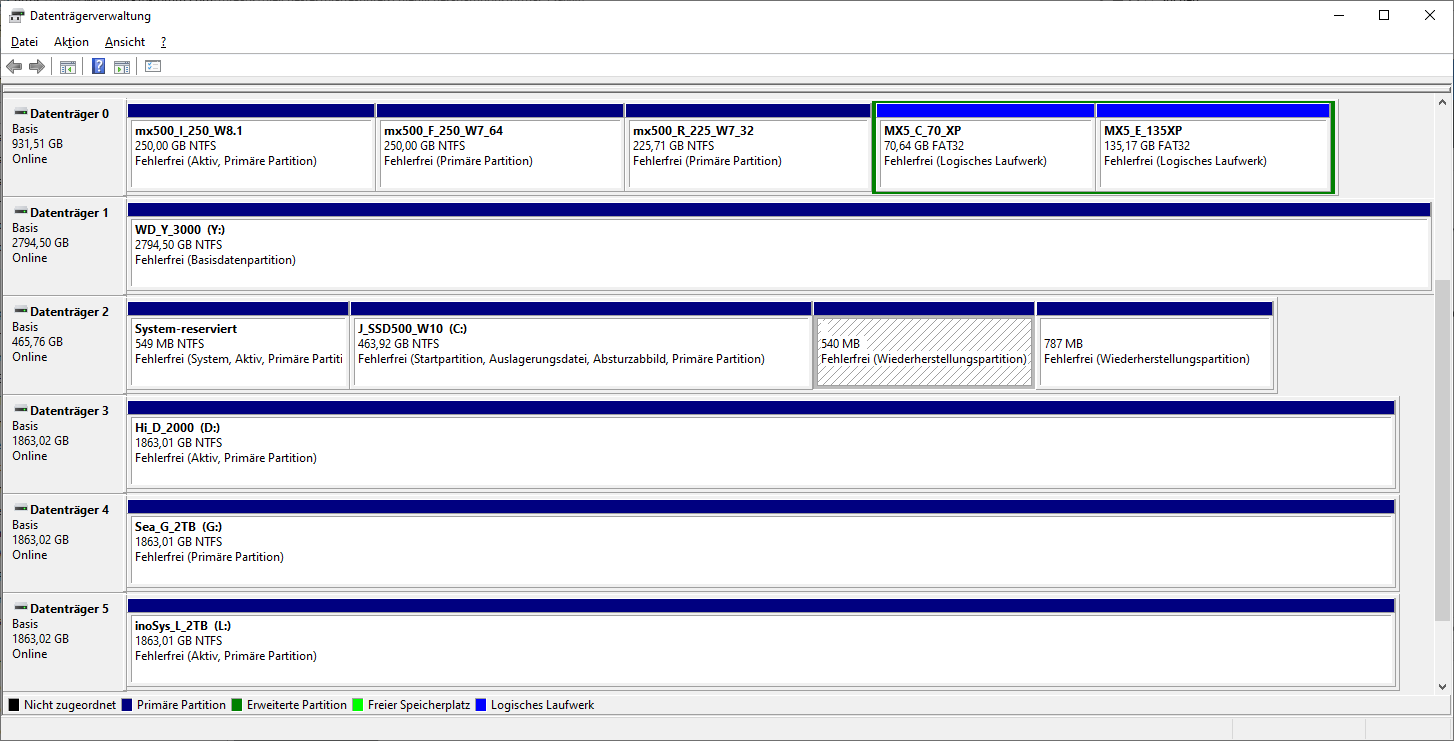Click the "Erweiterte Partition" legend label
The width and height of the screenshot is (1454, 741).
[x=297, y=705]
